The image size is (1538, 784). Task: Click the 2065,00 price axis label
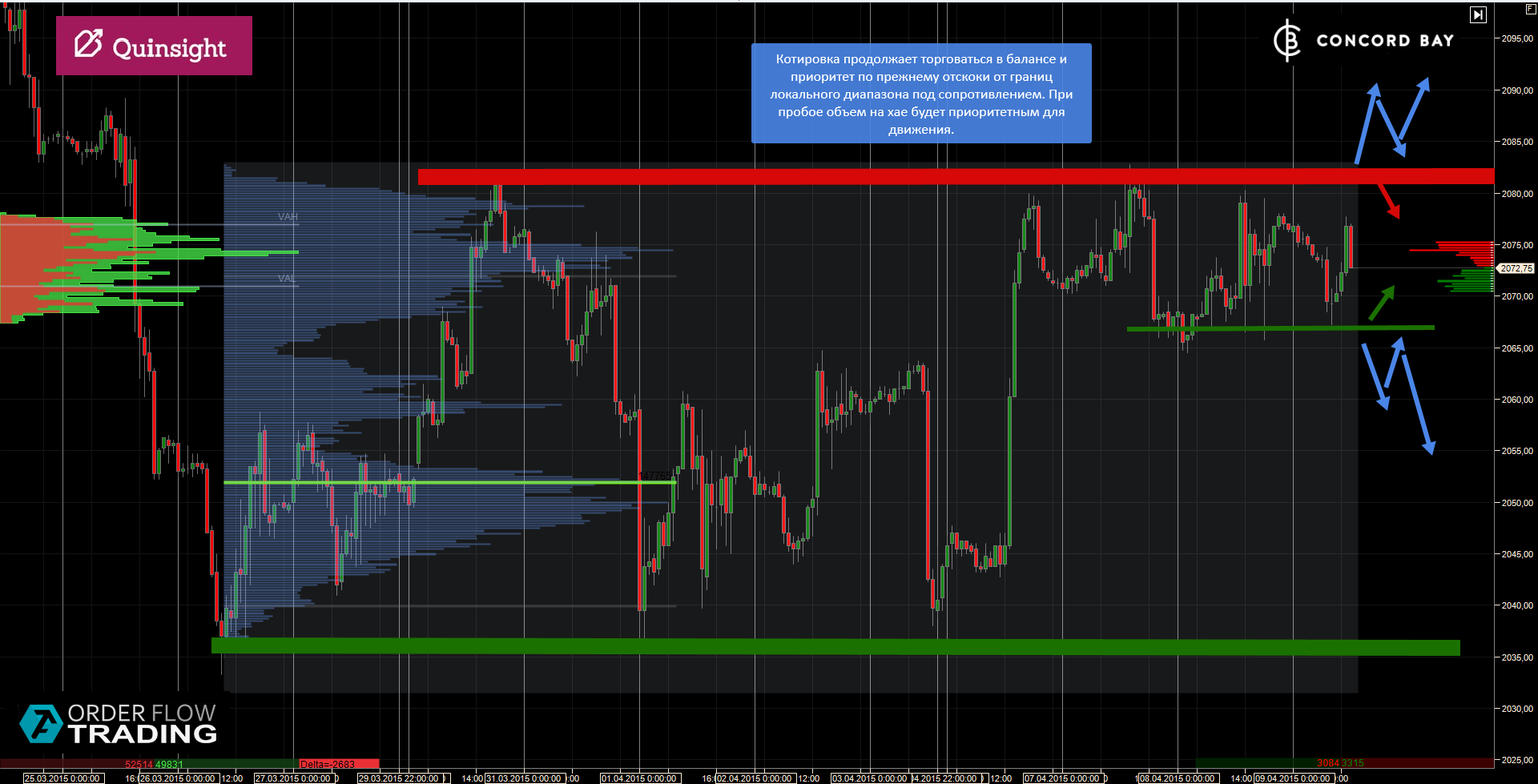tap(1517, 348)
